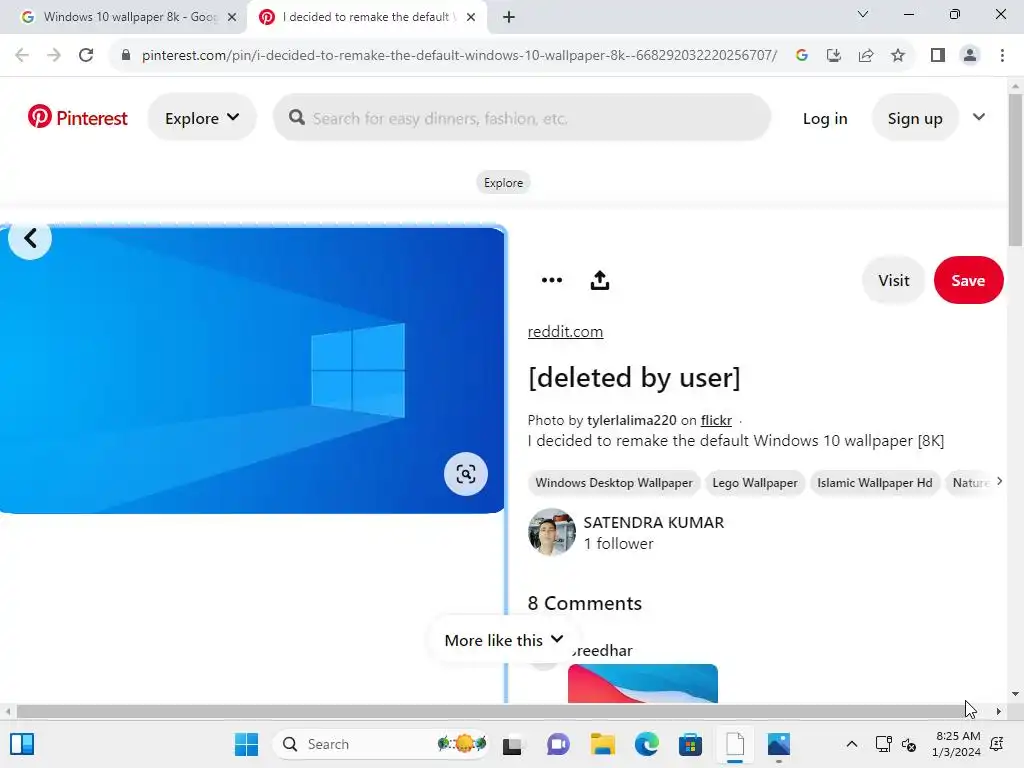This screenshot has height=768, width=1024.
Task: Toggle the browser side panel
Action: pyautogui.click(x=938, y=55)
